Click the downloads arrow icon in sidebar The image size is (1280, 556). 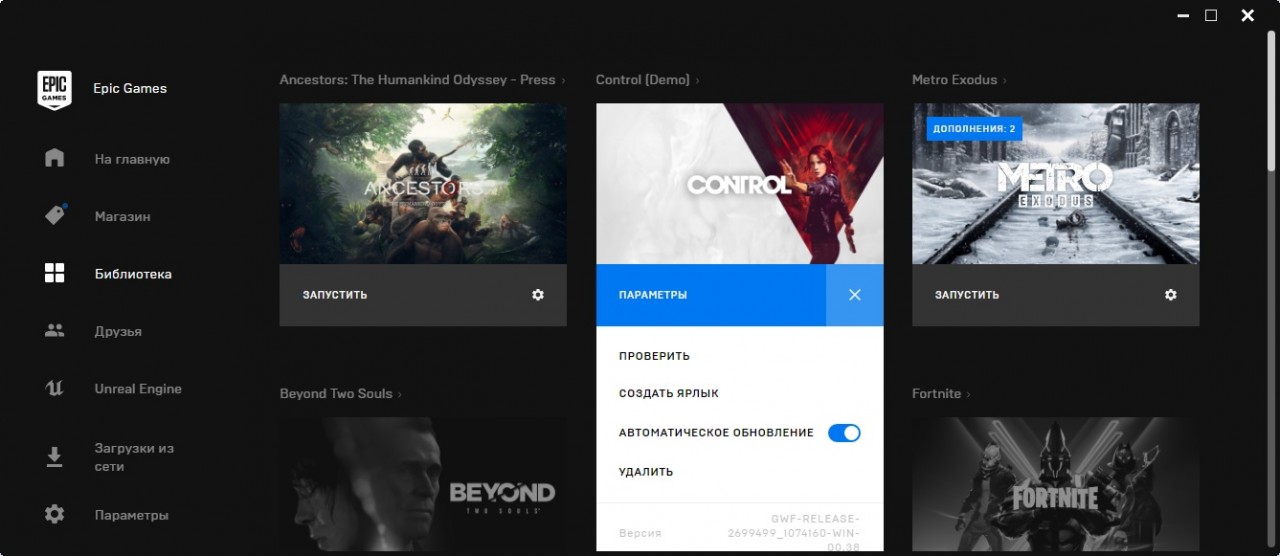click(x=54, y=457)
